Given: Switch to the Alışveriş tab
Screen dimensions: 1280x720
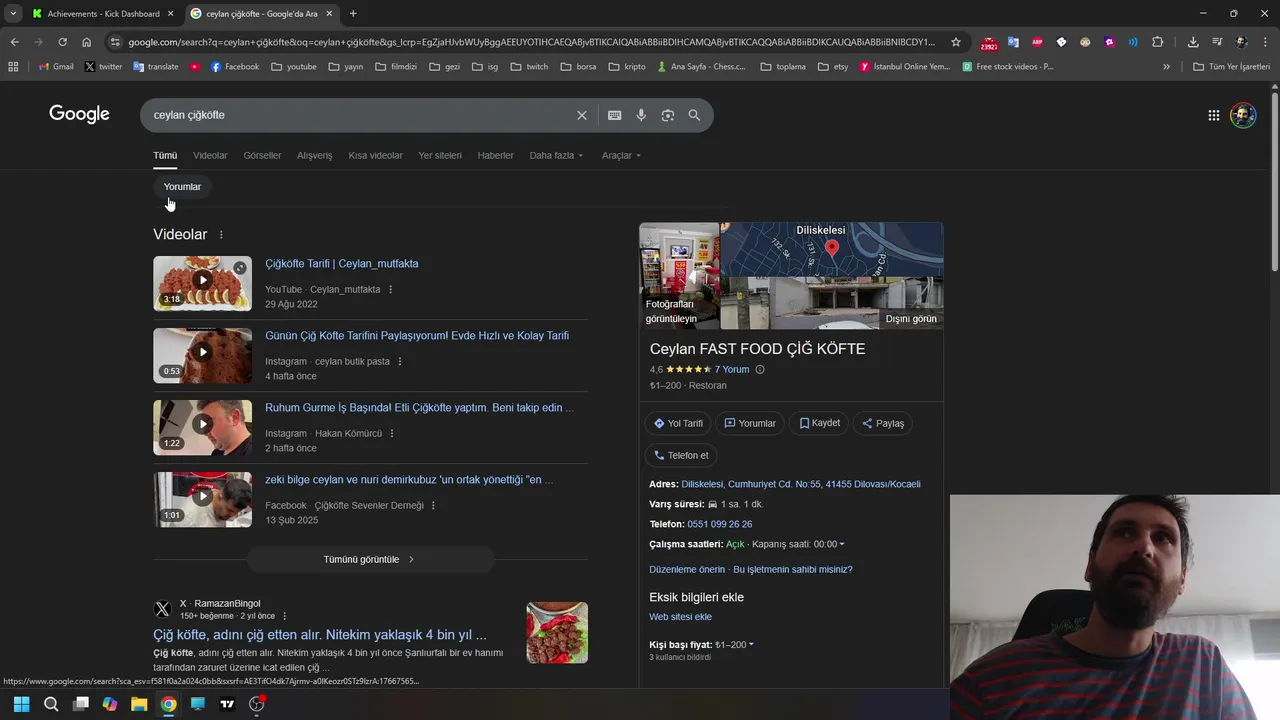Looking at the screenshot, I should tap(314, 156).
